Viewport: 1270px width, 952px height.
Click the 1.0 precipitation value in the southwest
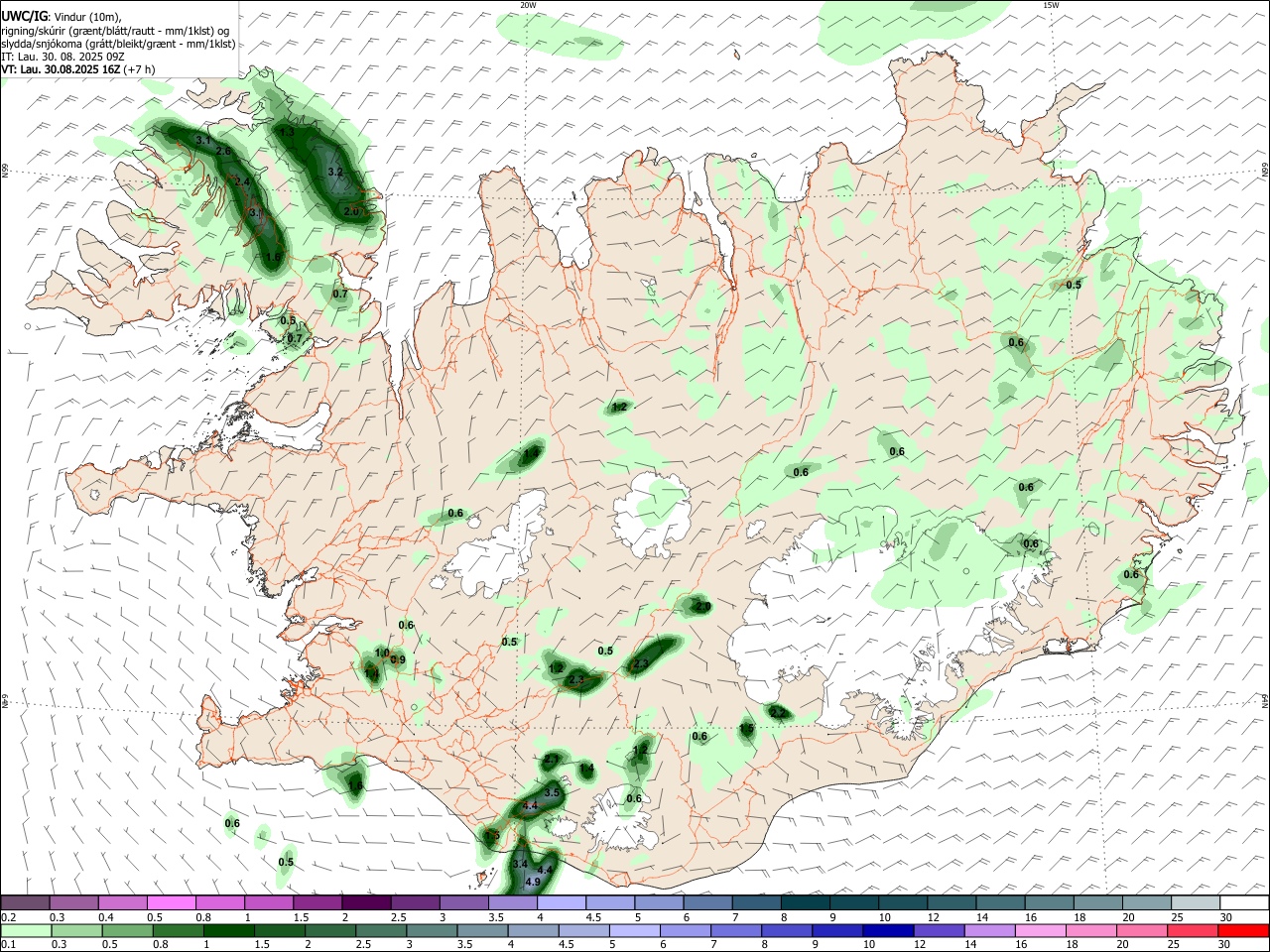pos(382,653)
